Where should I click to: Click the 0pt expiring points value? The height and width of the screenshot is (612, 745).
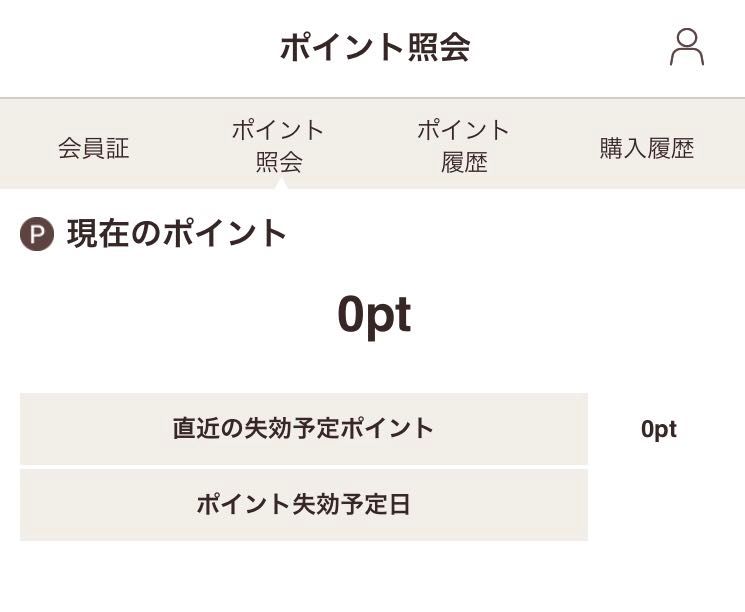pyautogui.click(x=659, y=430)
